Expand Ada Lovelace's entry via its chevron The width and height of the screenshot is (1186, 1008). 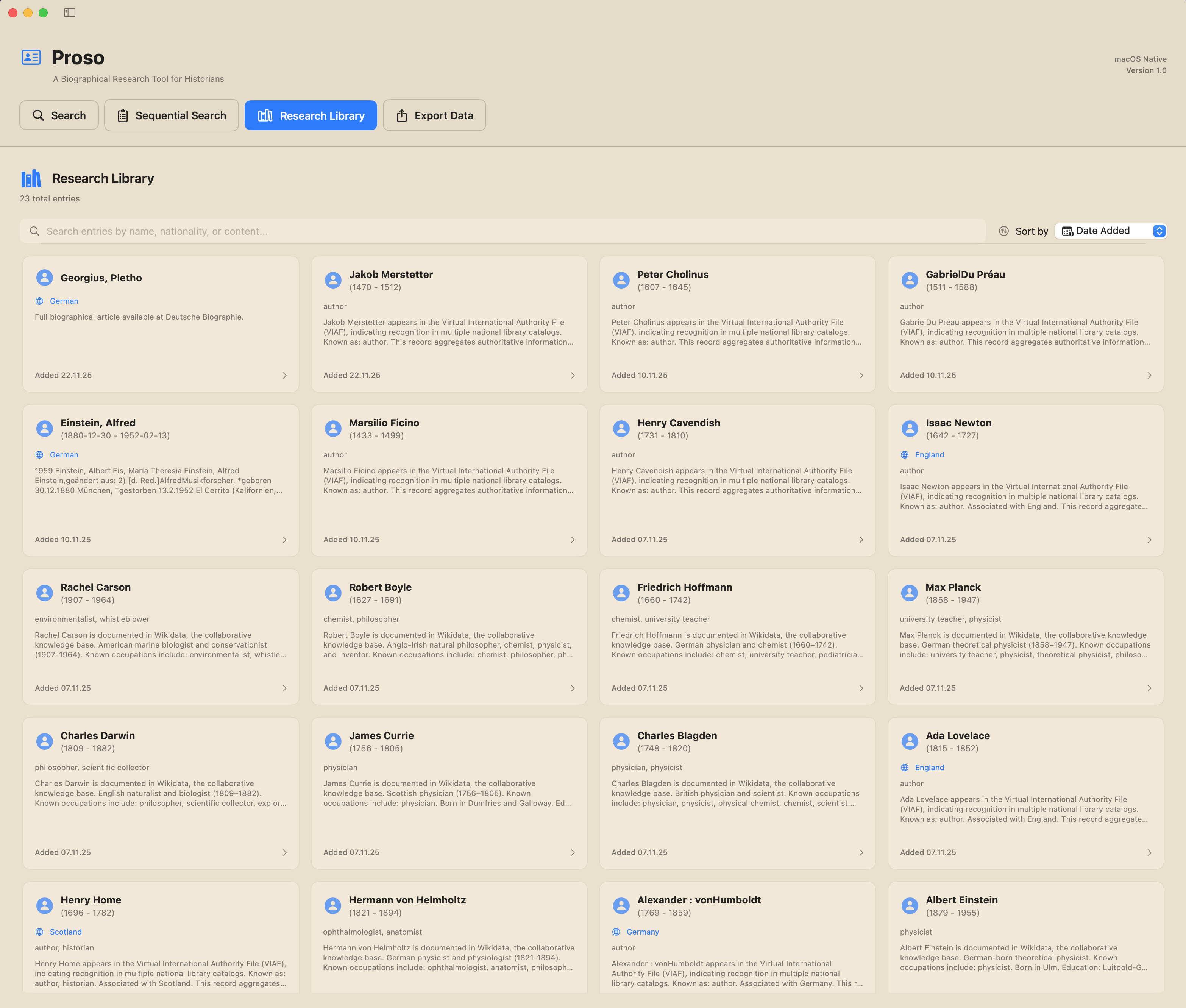point(1149,852)
